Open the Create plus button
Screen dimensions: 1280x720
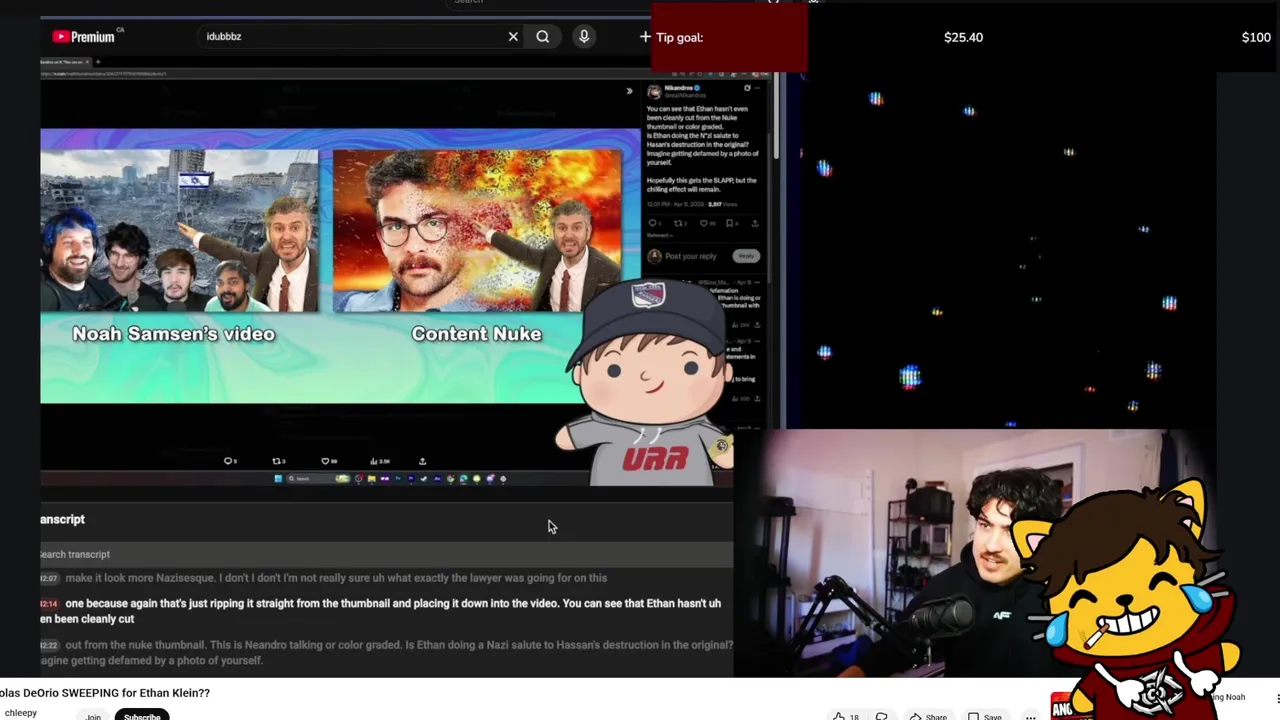click(645, 37)
